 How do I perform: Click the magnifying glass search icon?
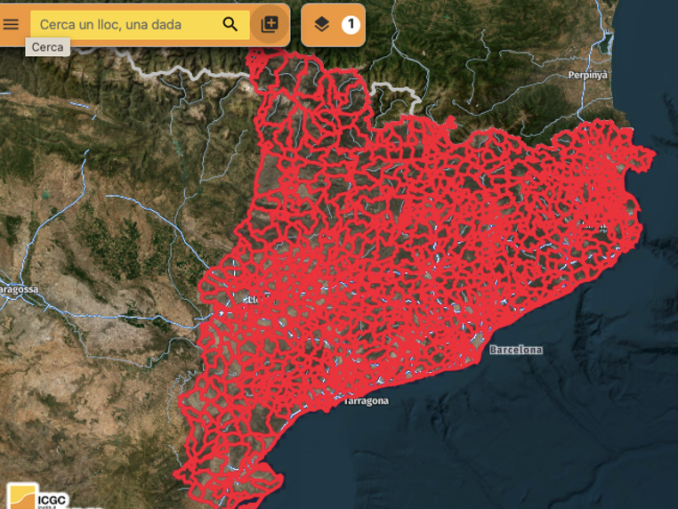[230, 24]
